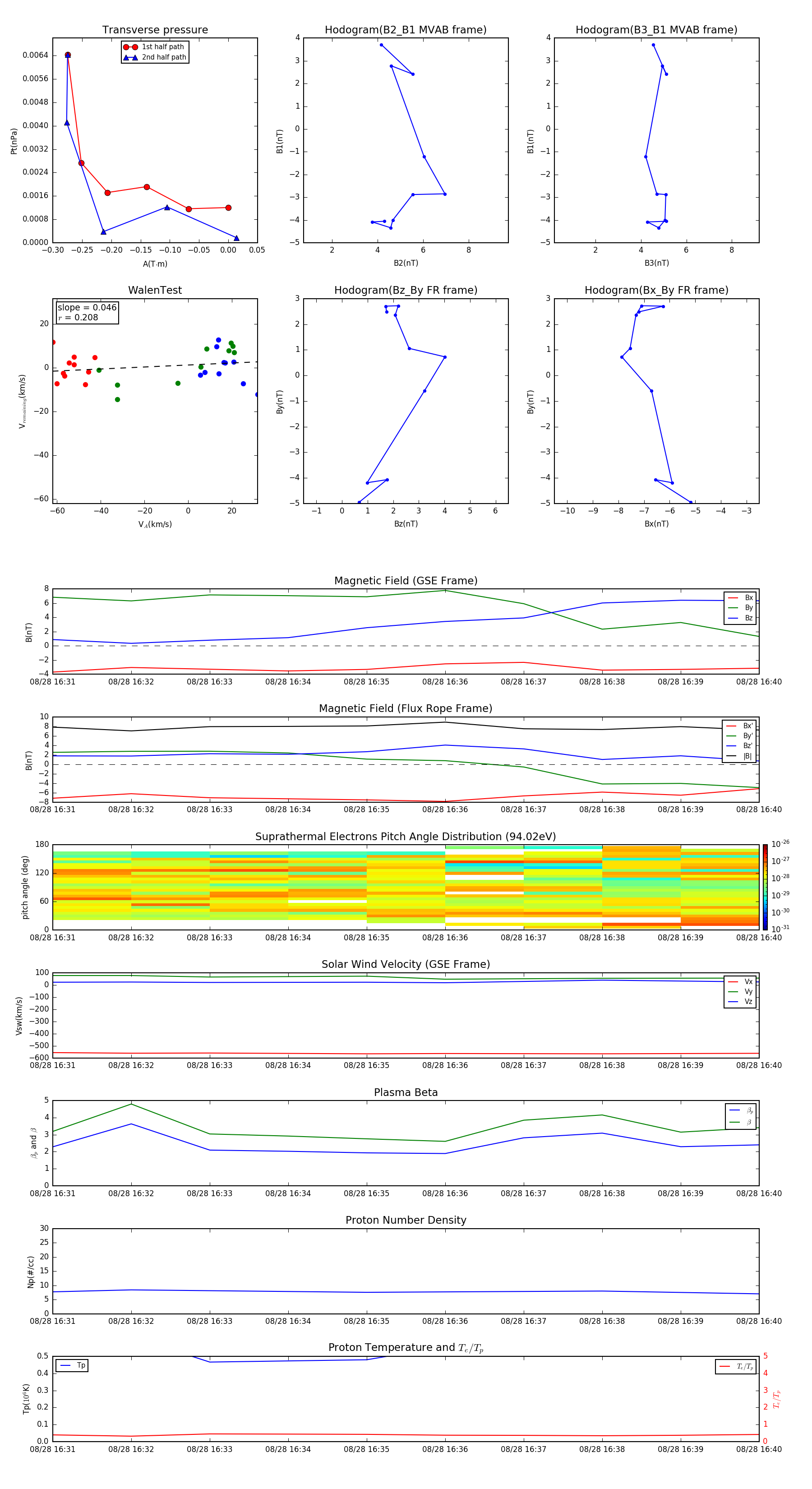Click the "Magnetic Field (GSE Frame)" title

[406, 581]
